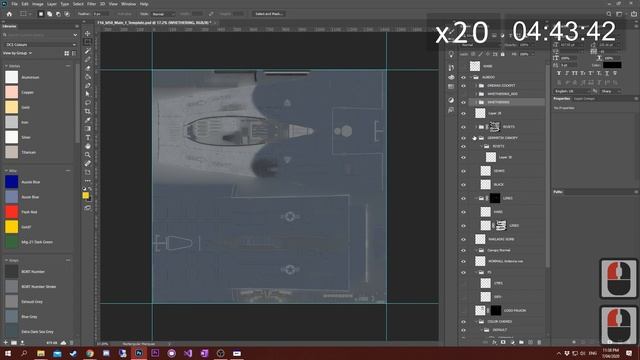640x360 pixels.
Task: Select the Hand tool
Action: (88, 146)
